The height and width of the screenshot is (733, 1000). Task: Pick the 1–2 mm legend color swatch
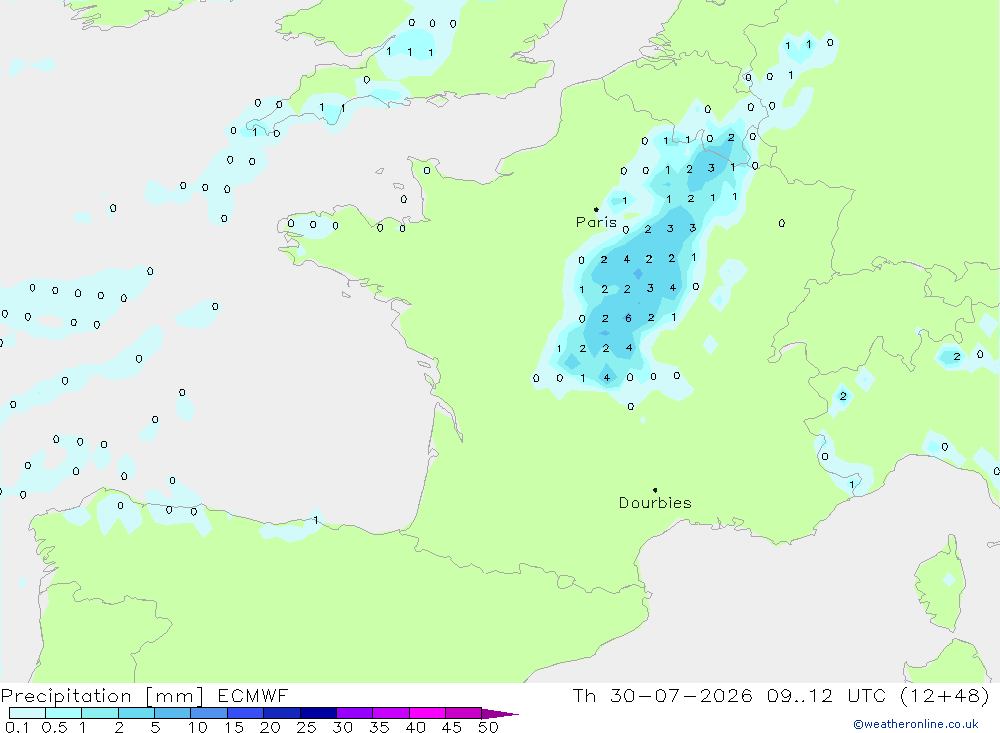(x=100, y=713)
